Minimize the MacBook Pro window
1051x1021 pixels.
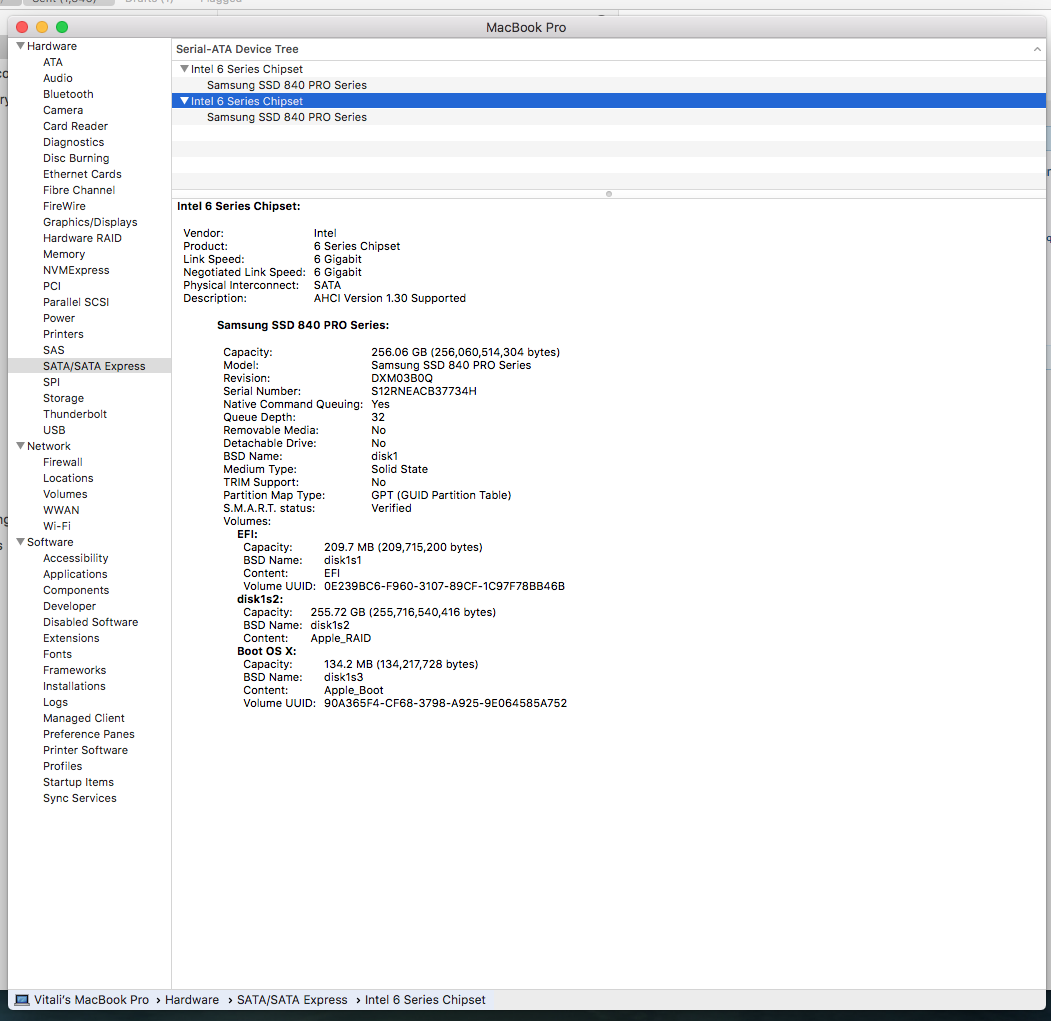(x=42, y=27)
